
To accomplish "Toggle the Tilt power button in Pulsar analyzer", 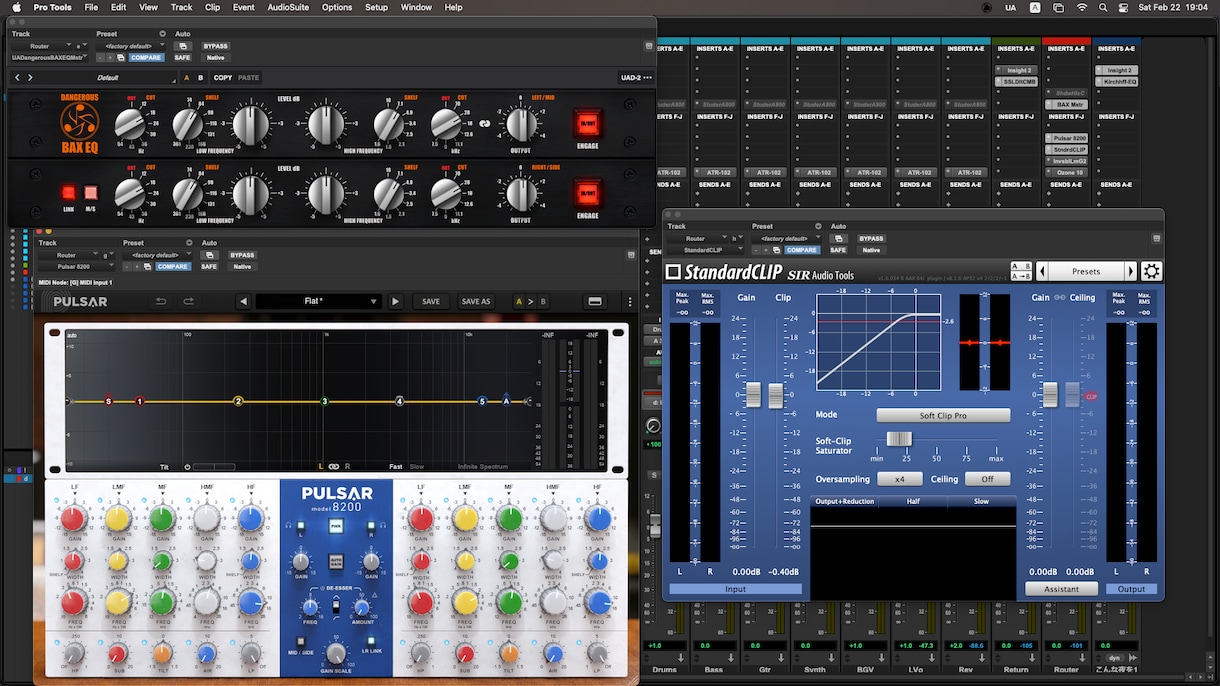I will tap(187, 466).
